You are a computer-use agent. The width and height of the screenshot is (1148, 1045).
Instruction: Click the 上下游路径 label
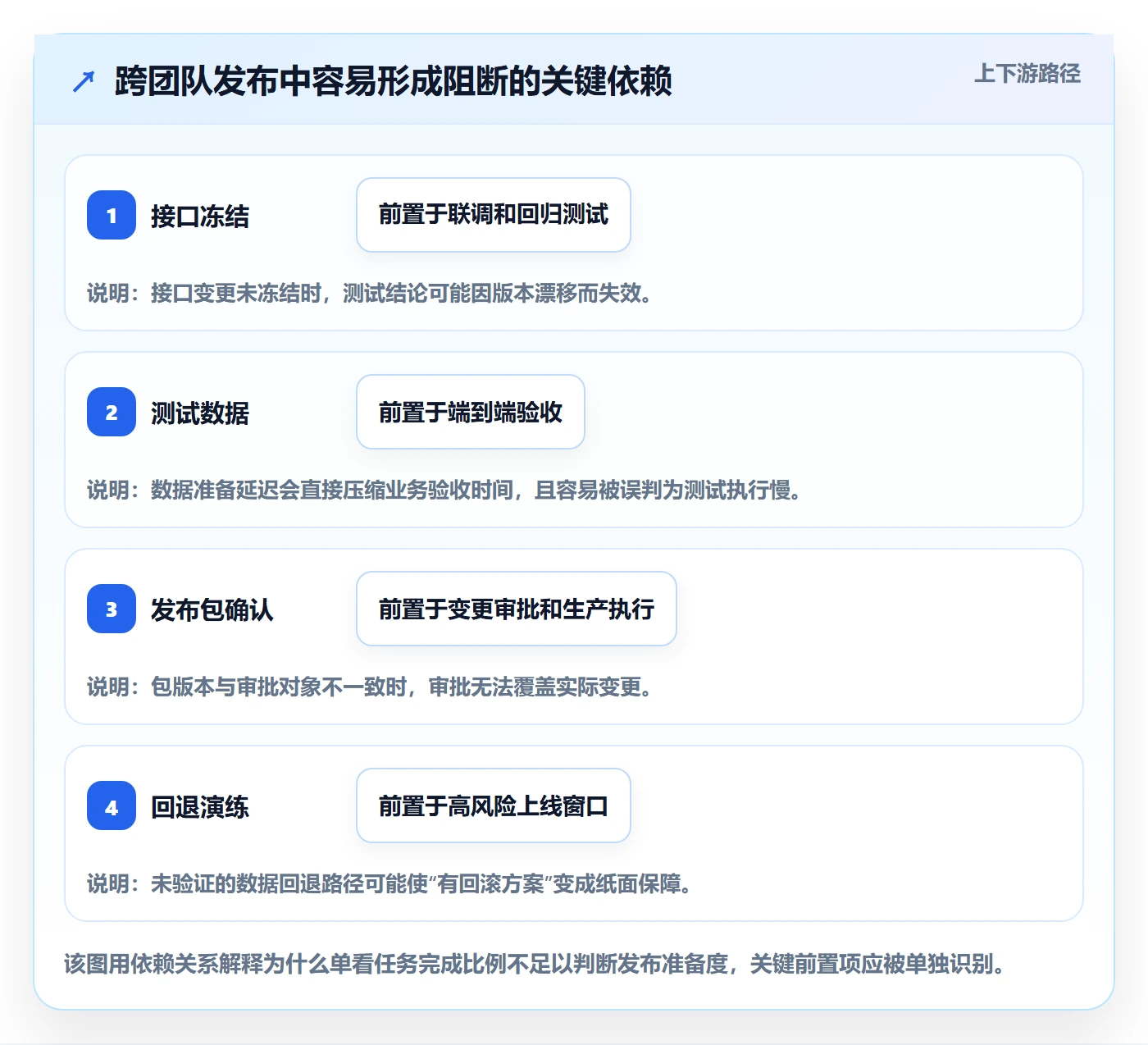[1027, 74]
